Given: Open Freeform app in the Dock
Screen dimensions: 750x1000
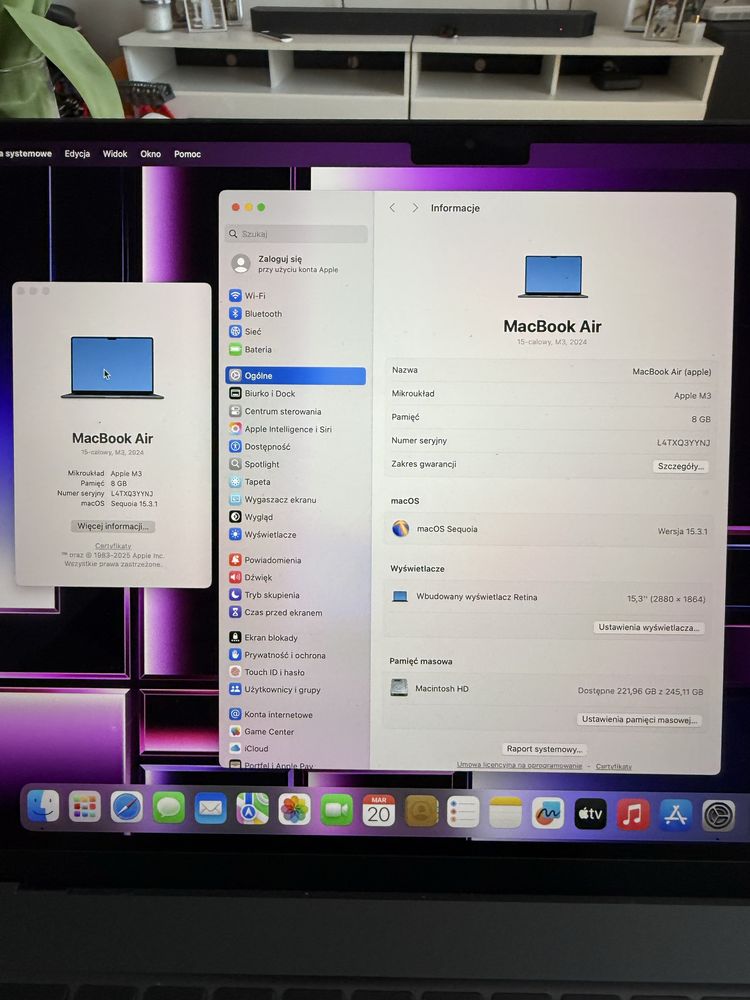Looking at the screenshot, I should tap(548, 813).
